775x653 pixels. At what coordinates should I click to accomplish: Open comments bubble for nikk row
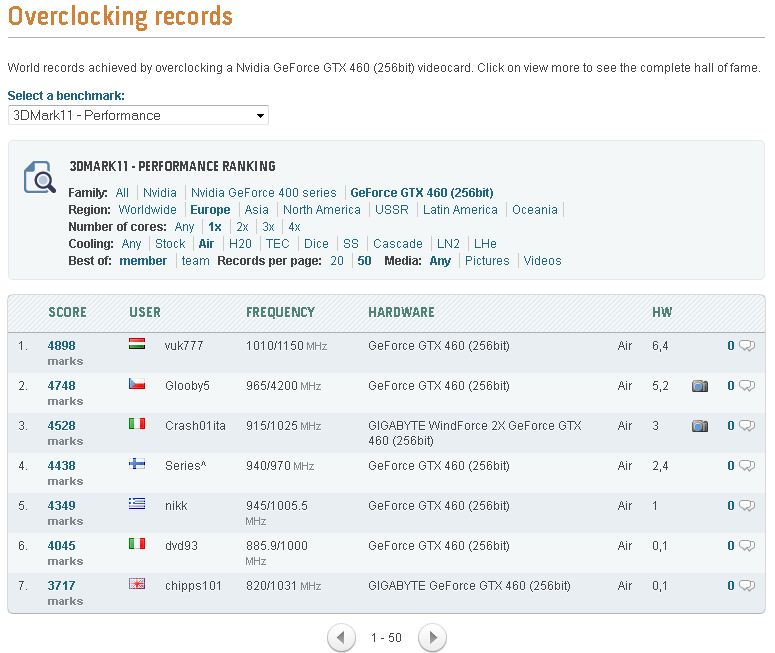tap(747, 506)
